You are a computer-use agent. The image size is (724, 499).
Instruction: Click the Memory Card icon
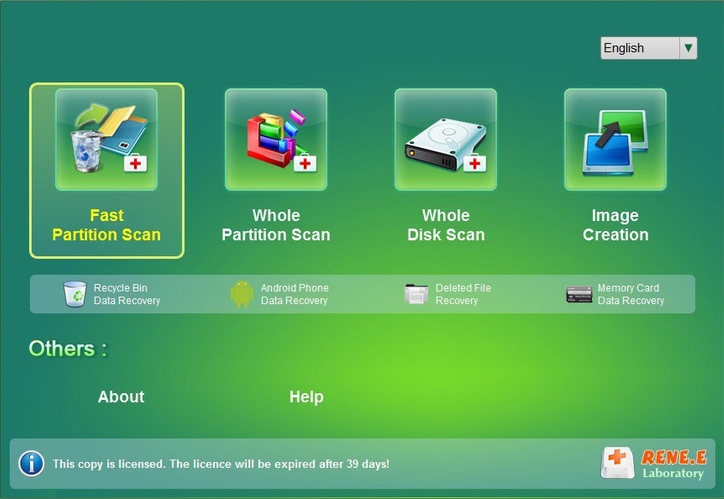[579, 294]
